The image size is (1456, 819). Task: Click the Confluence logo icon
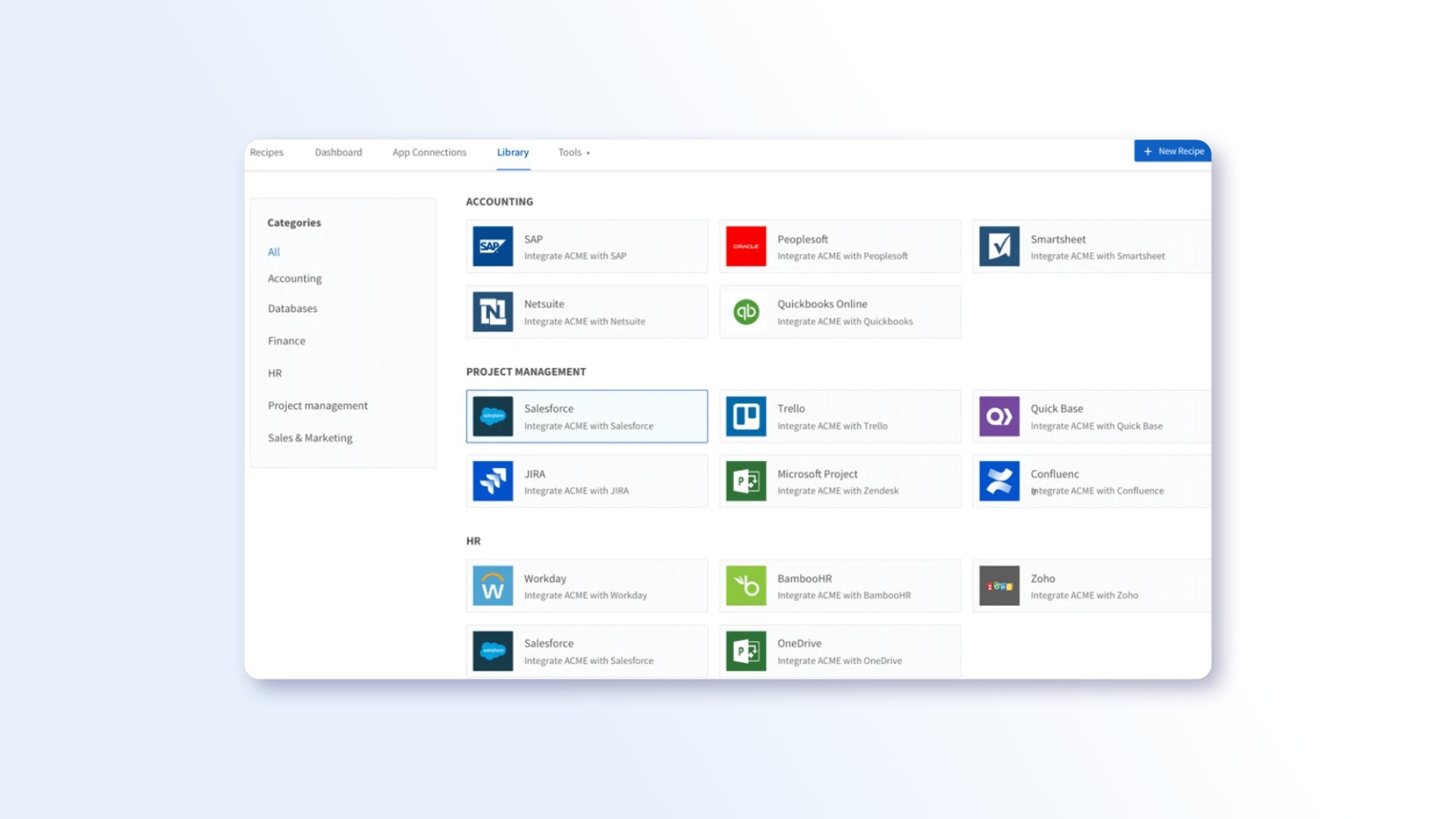point(999,481)
